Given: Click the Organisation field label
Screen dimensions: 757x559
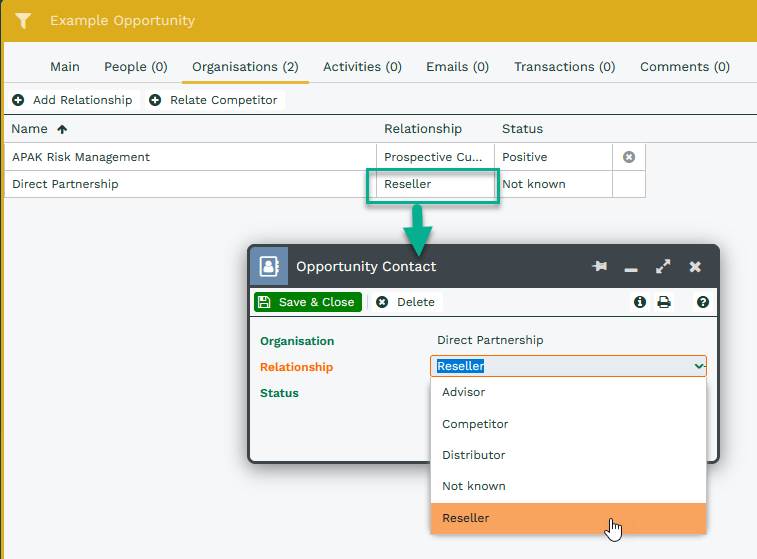Looking at the screenshot, I should point(297,341).
